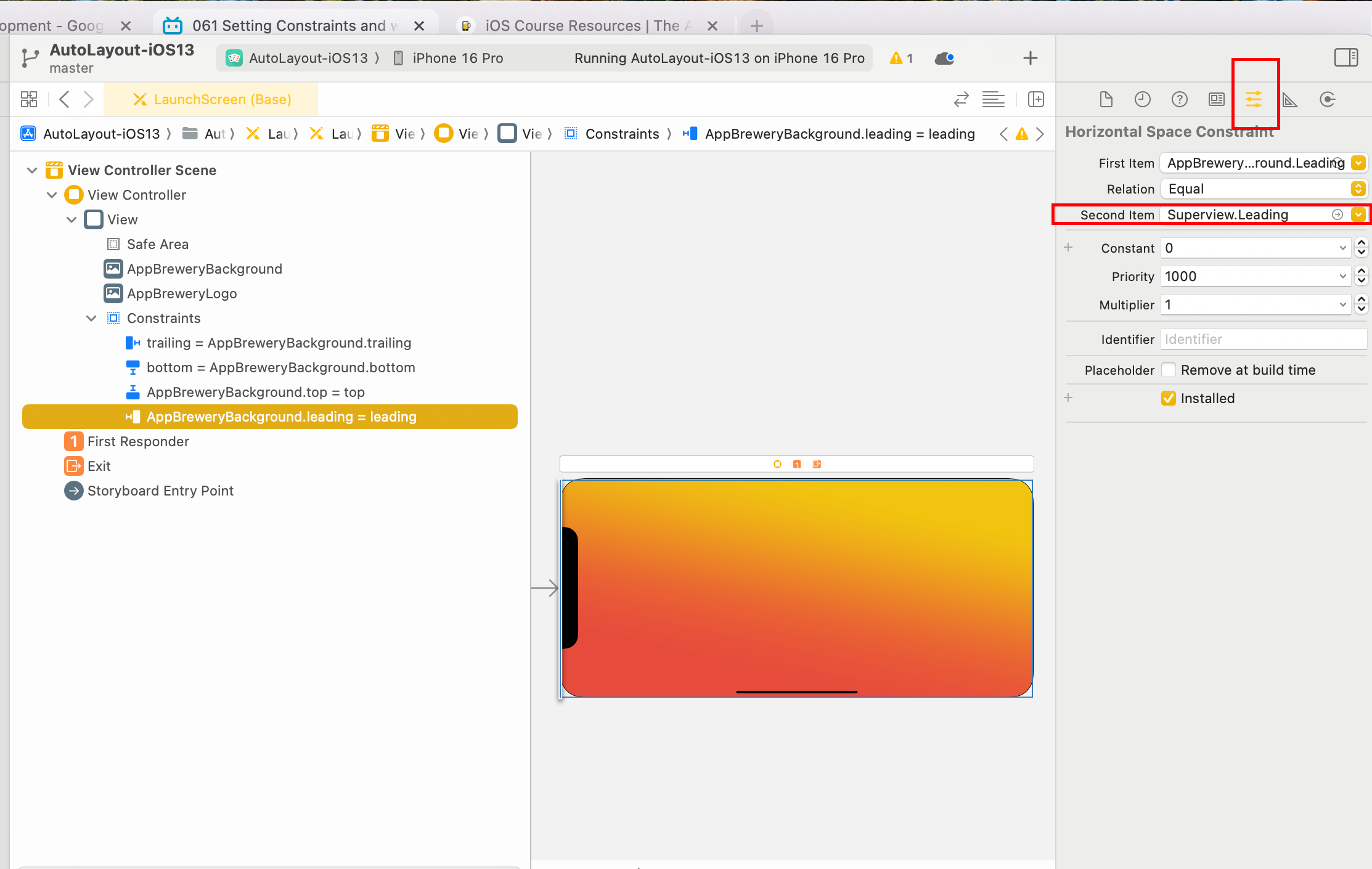Open the Identity inspector

(1216, 99)
